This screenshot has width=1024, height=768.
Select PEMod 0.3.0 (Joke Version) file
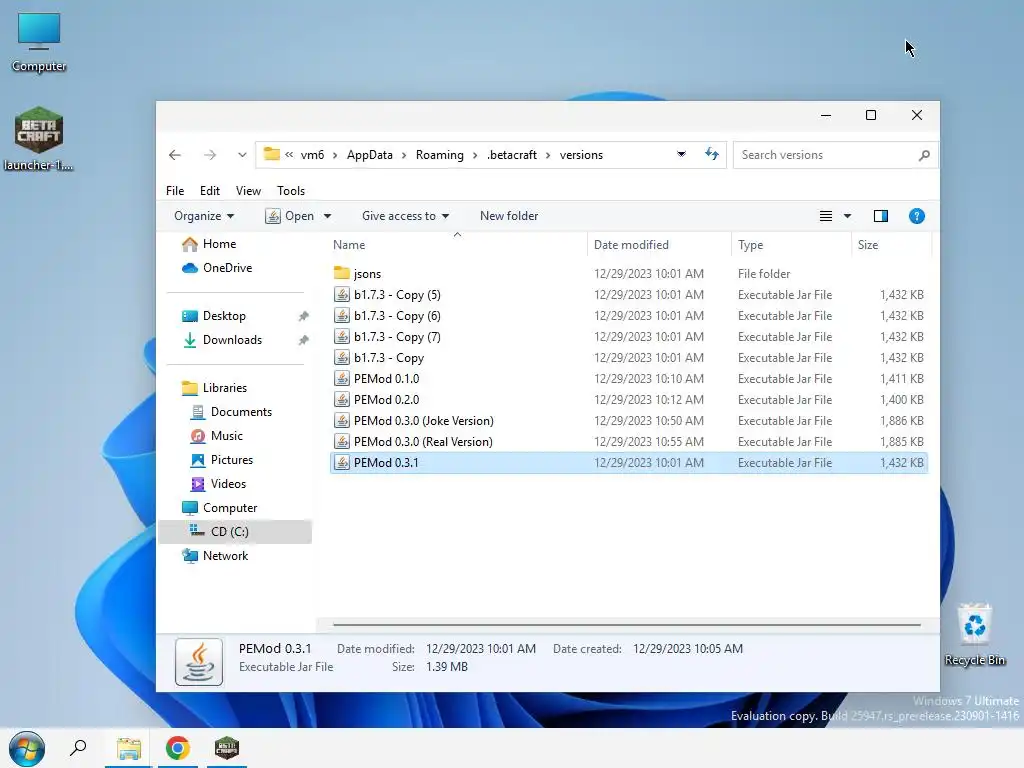(x=628, y=421)
